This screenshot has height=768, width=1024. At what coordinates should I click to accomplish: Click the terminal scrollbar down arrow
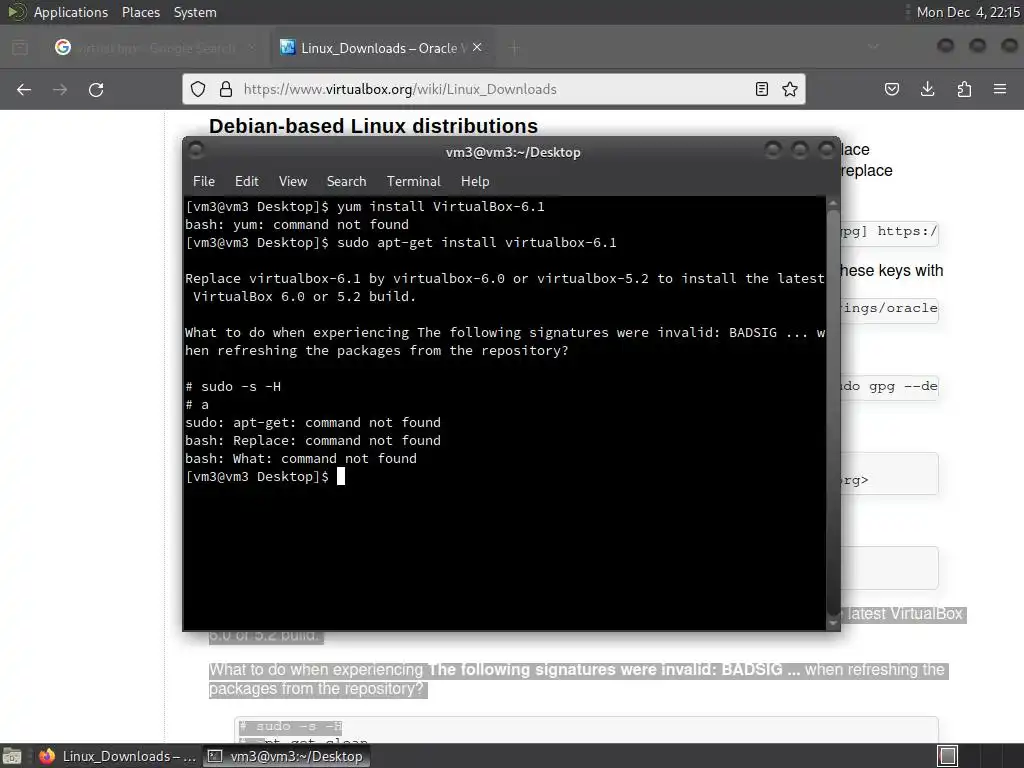(833, 623)
